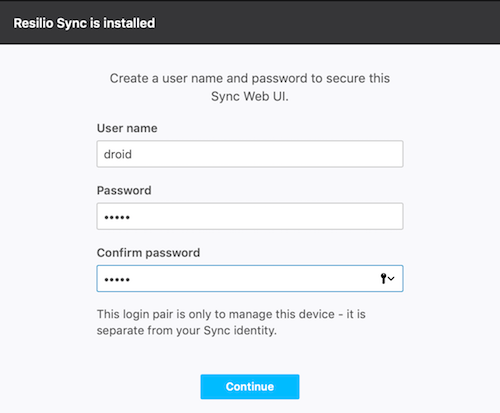The width and height of the screenshot is (500, 413).
Task: Click the empty right end of User name field
Action: (333, 154)
